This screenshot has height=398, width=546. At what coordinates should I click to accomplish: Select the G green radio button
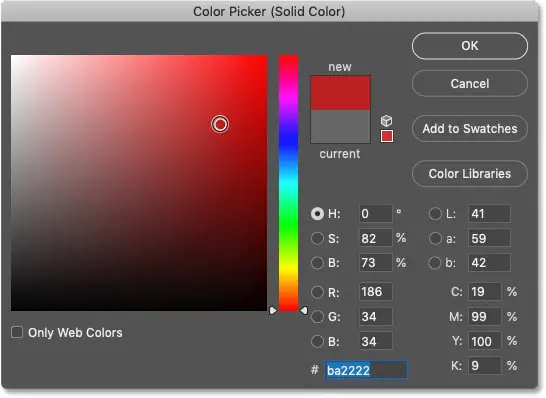tap(317, 317)
